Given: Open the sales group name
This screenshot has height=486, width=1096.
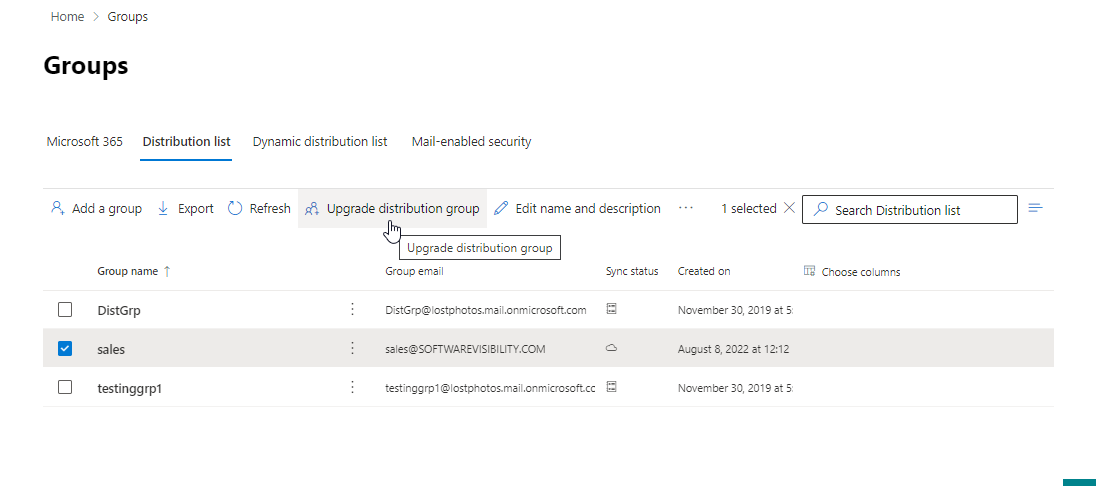Looking at the screenshot, I should 111,349.
